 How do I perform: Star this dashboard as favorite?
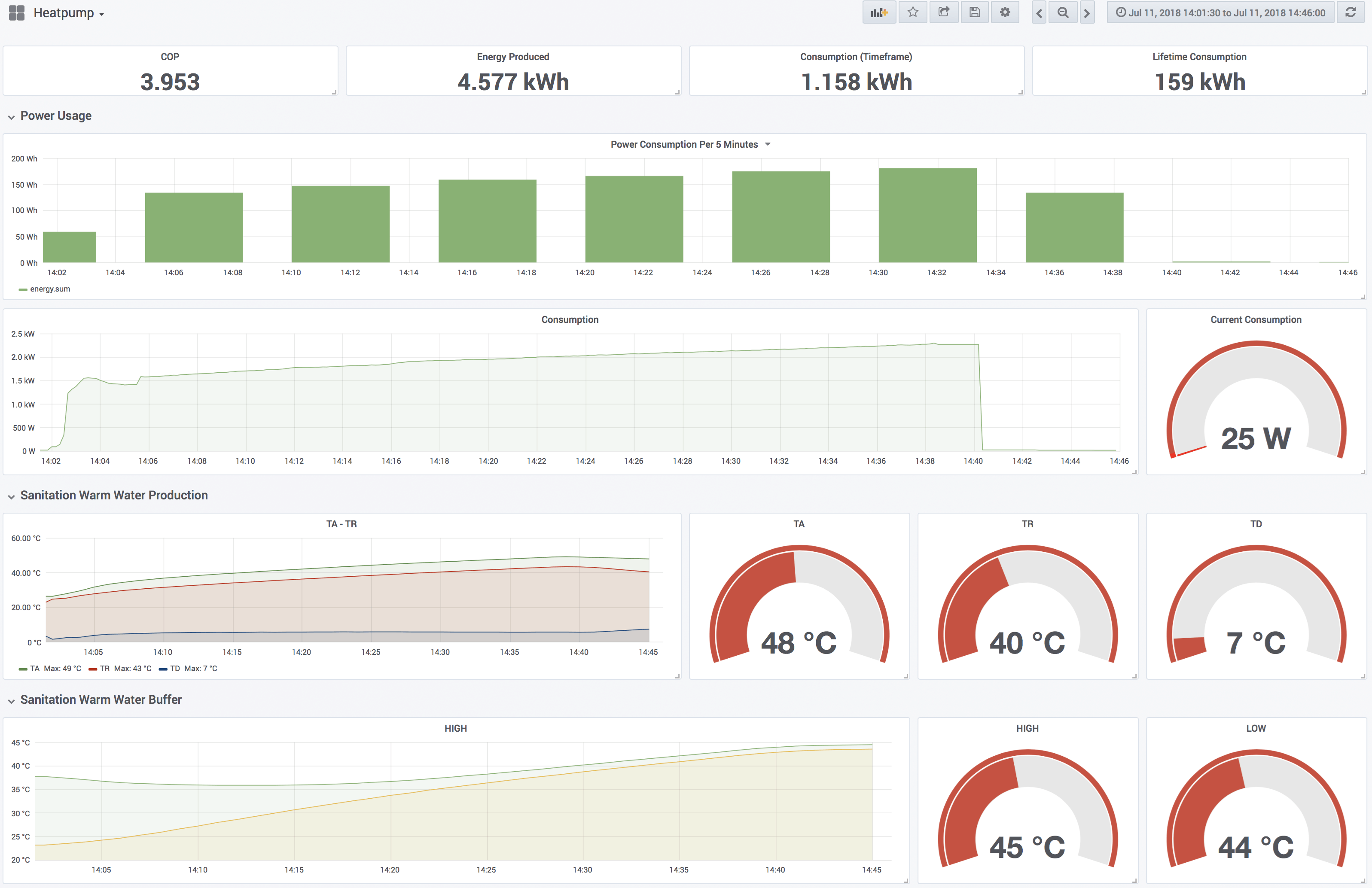912,13
